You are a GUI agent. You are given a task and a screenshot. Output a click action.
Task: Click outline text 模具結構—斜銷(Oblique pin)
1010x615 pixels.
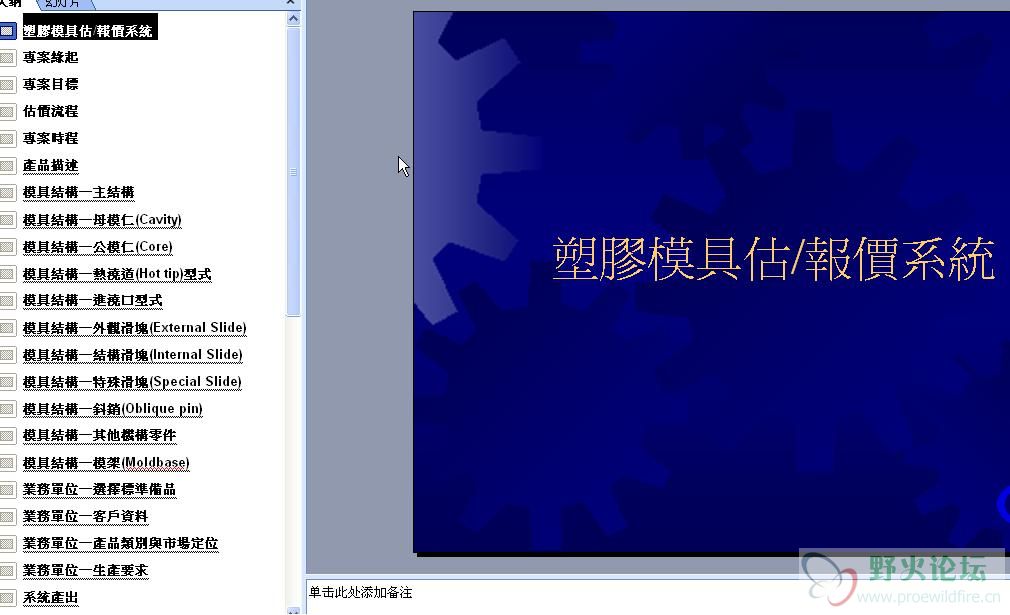pos(113,409)
